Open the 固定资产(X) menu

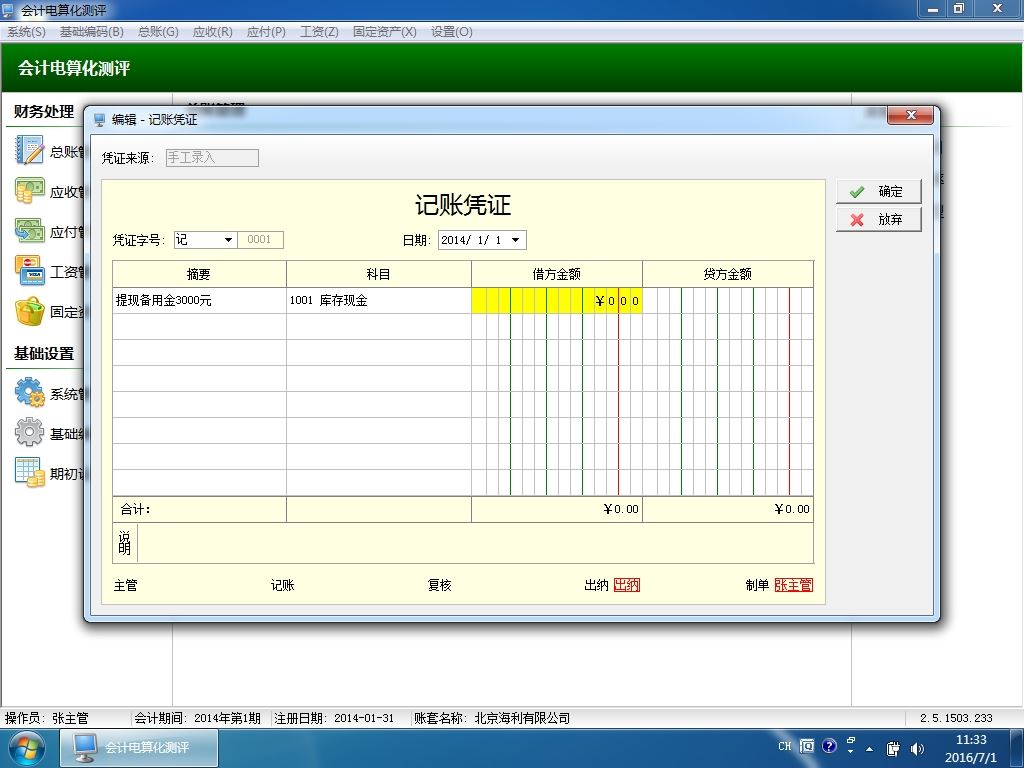click(x=385, y=31)
